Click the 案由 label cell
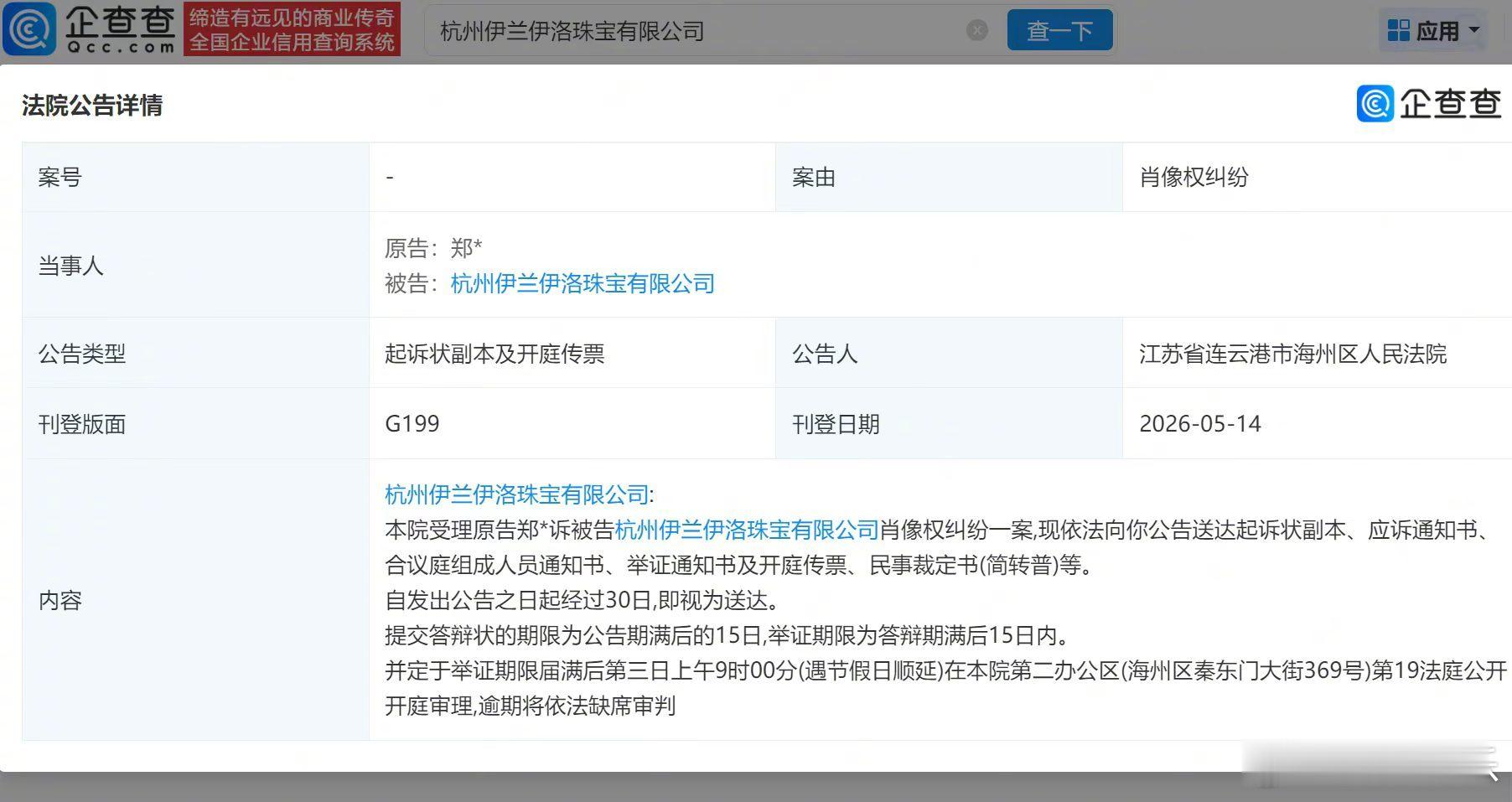Image resolution: width=1512 pixels, height=802 pixels. 949,177
